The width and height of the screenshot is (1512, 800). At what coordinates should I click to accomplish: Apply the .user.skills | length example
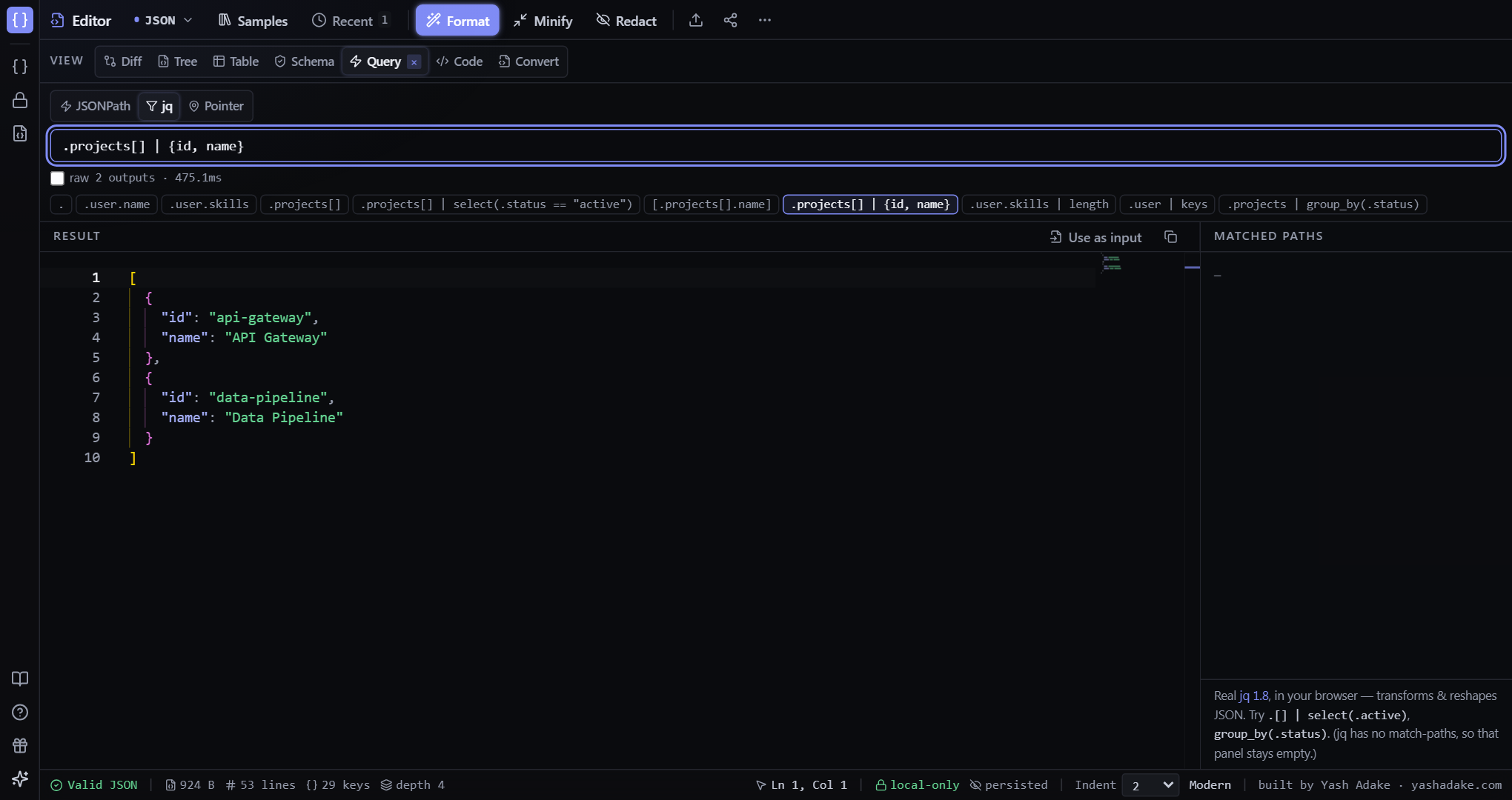coord(1039,204)
